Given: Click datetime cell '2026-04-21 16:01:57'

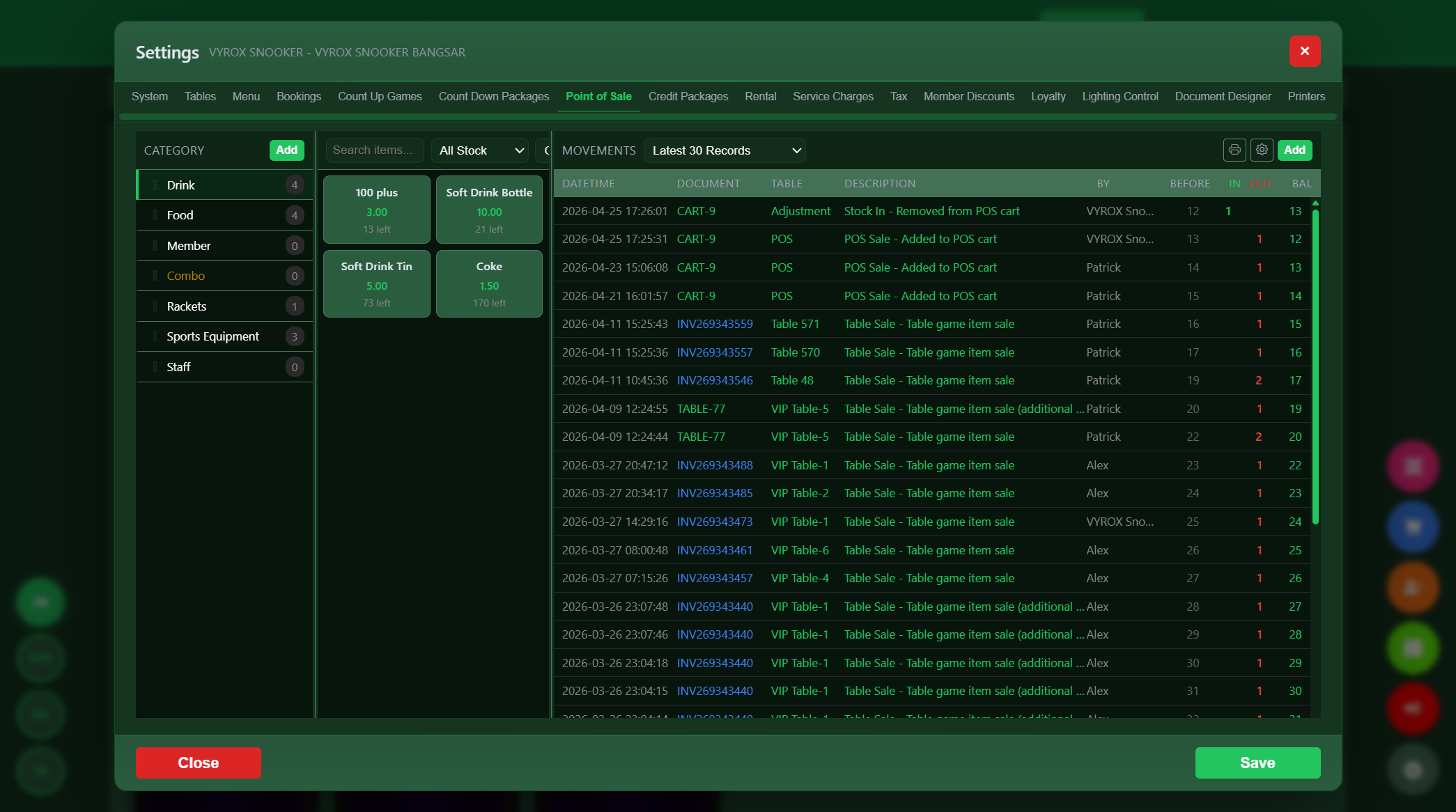Looking at the screenshot, I should point(615,296).
